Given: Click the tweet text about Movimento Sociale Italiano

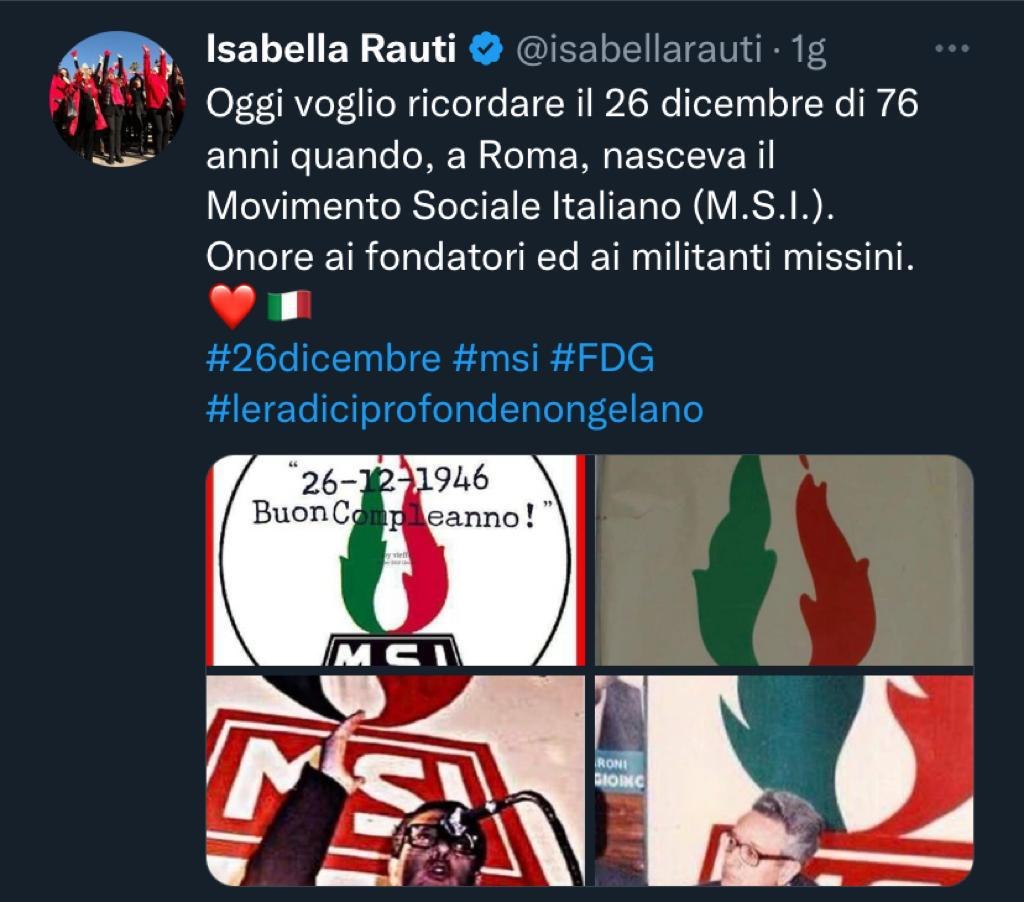Looking at the screenshot, I should click(x=562, y=180).
